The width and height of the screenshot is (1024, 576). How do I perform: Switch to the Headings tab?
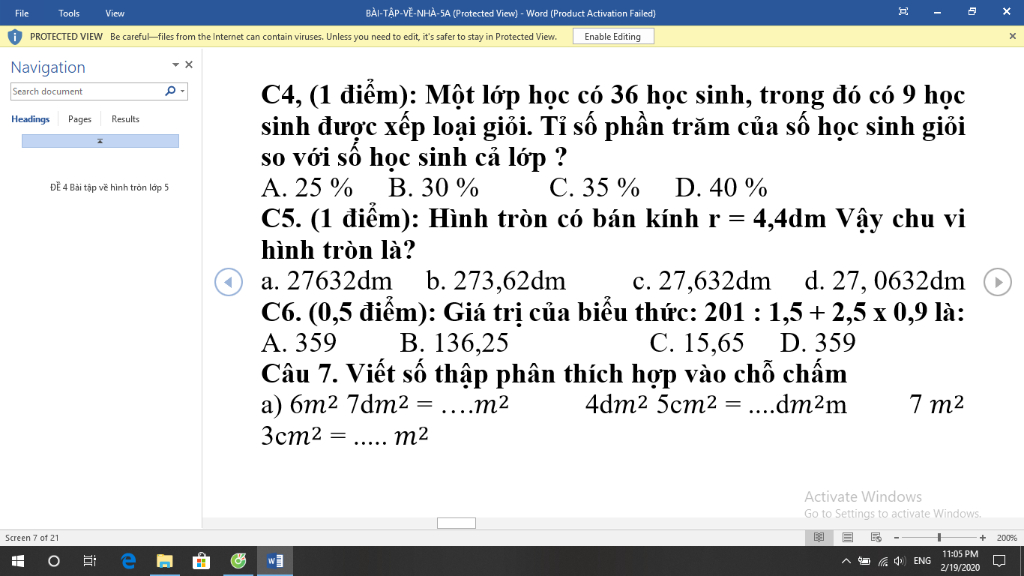30,119
